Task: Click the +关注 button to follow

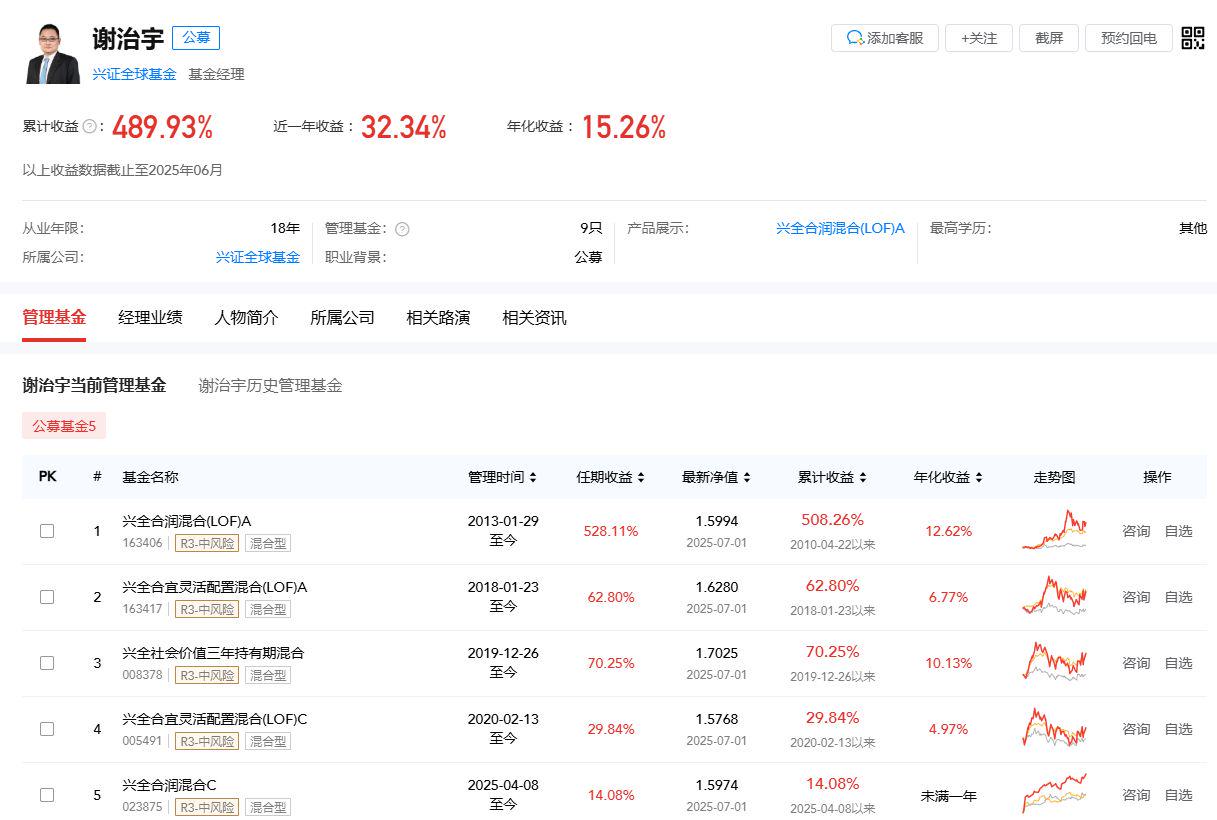Action: point(979,38)
